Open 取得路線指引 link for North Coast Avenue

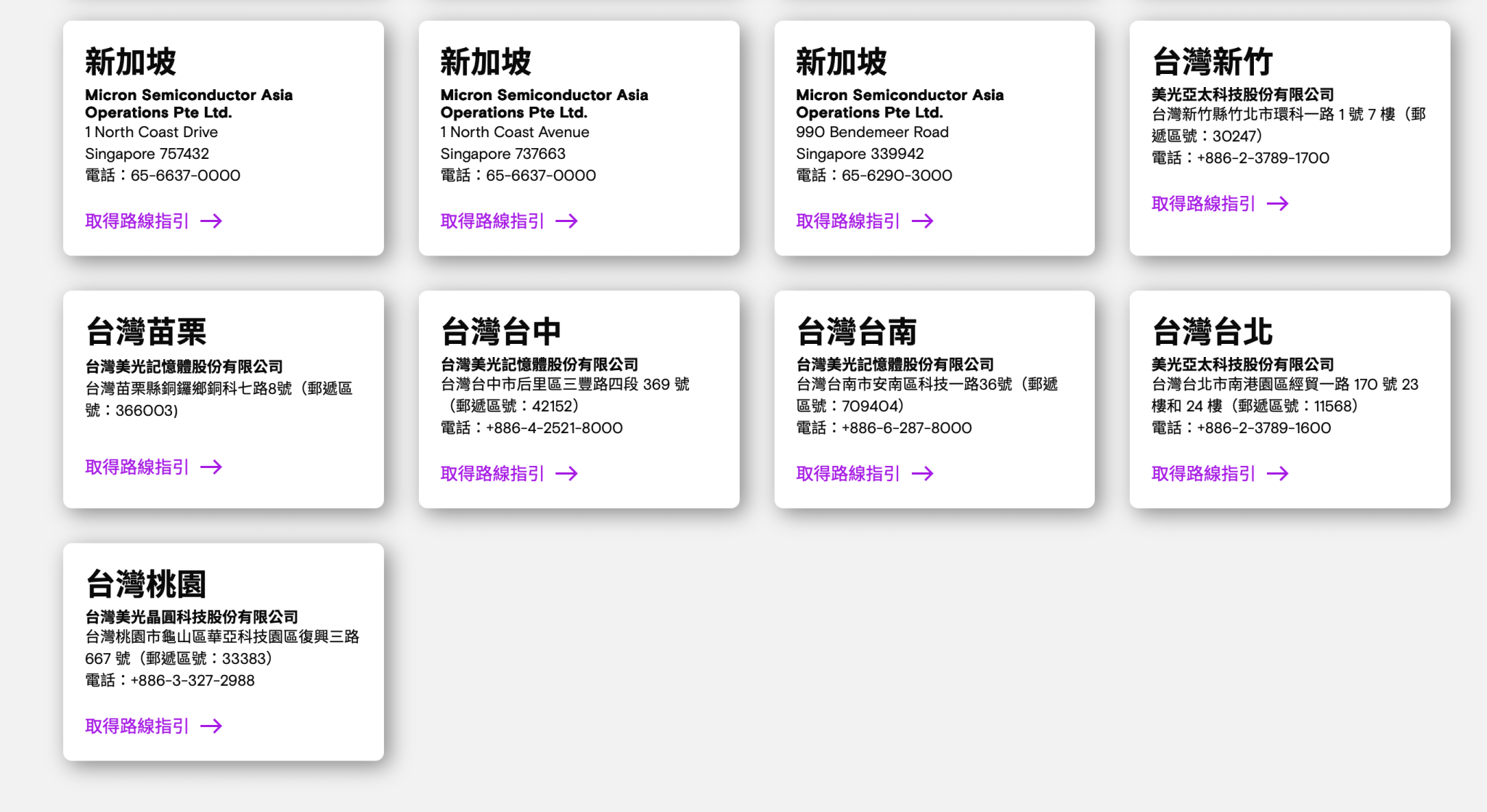click(509, 221)
